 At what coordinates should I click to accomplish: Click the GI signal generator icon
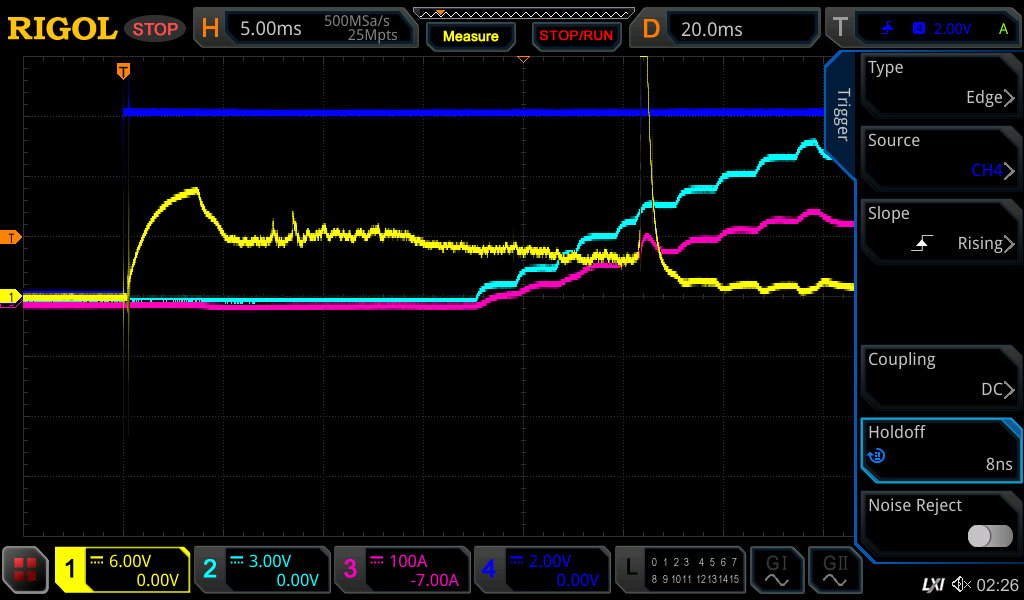coord(776,570)
